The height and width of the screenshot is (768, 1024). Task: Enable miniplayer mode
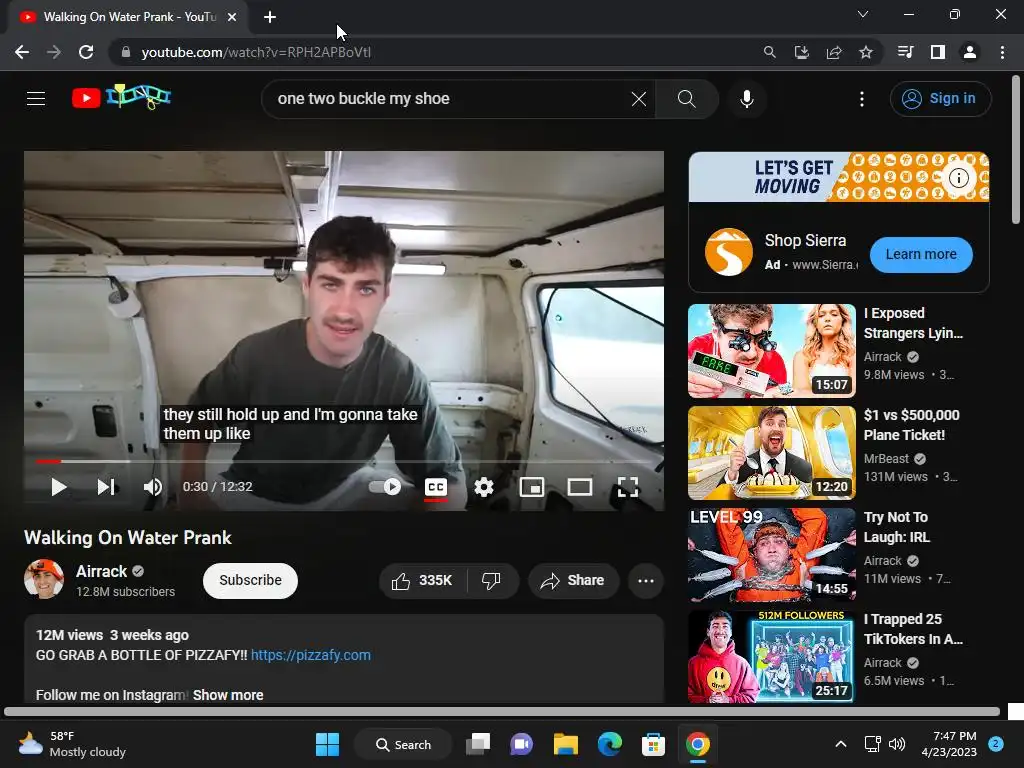pos(532,487)
